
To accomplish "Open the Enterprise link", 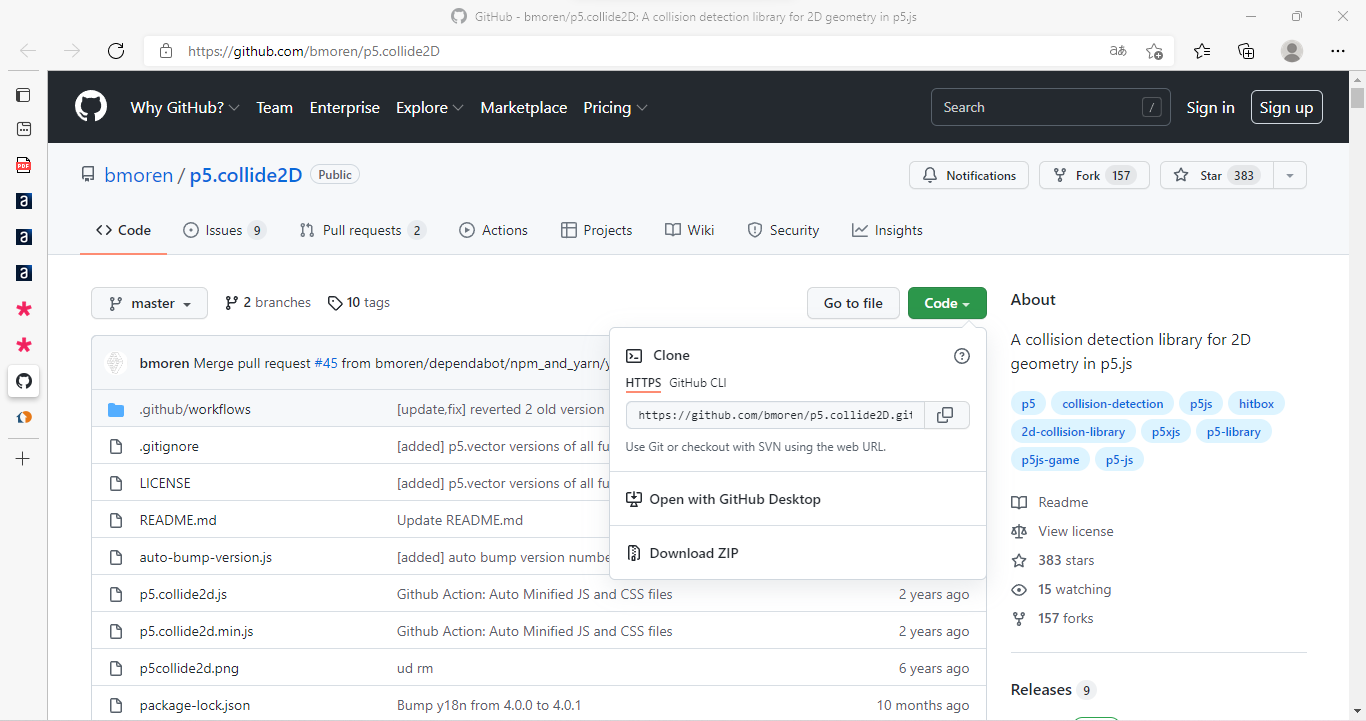I will click(x=345, y=107).
